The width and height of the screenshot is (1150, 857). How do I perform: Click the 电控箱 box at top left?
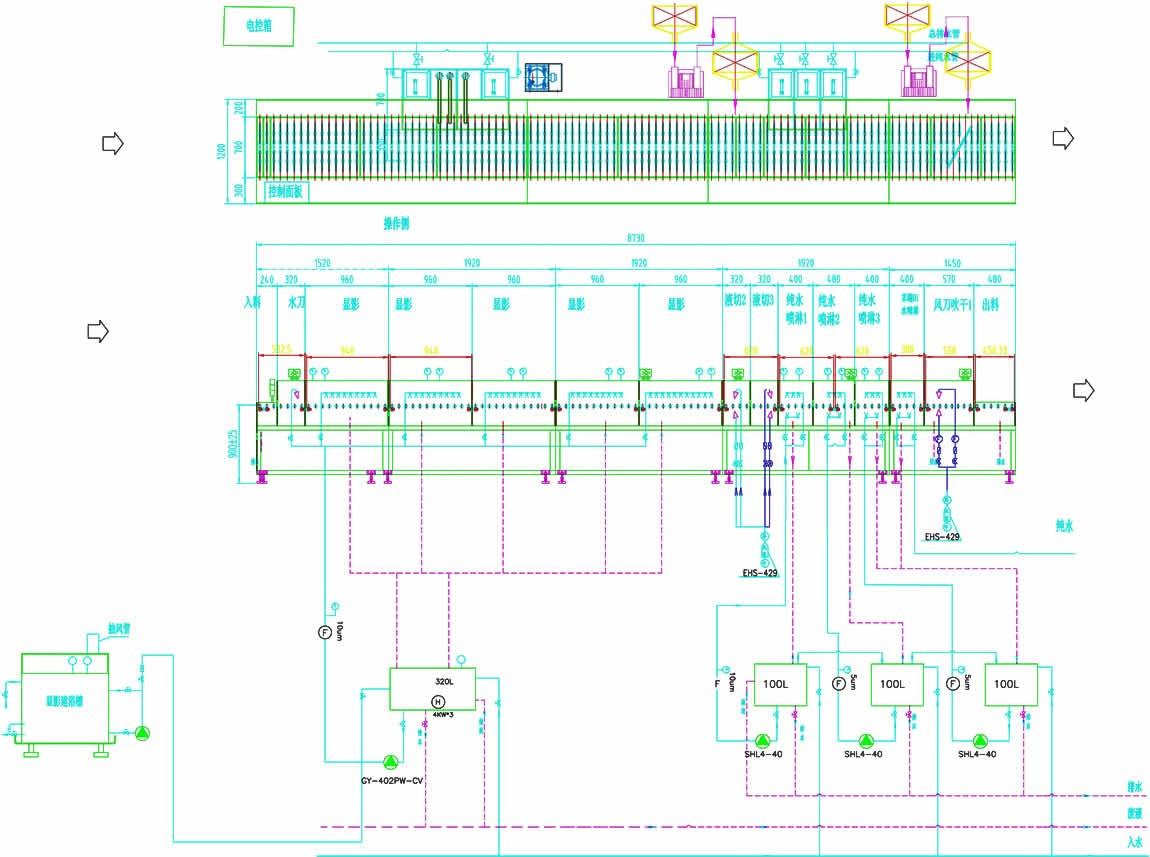257,27
